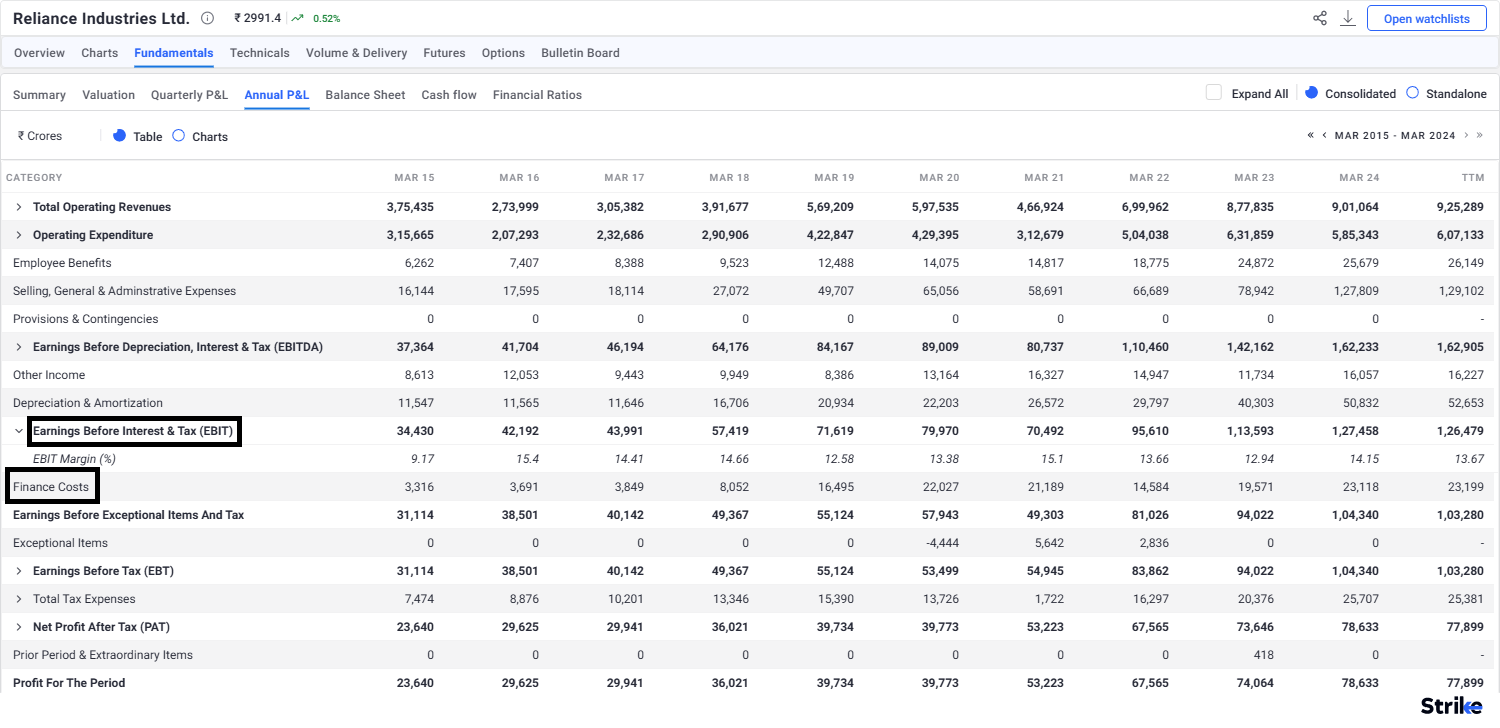Viewport: 1500px width, 728px height.
Task: Click the MAR 20 column header
Action: coord(939,178)
